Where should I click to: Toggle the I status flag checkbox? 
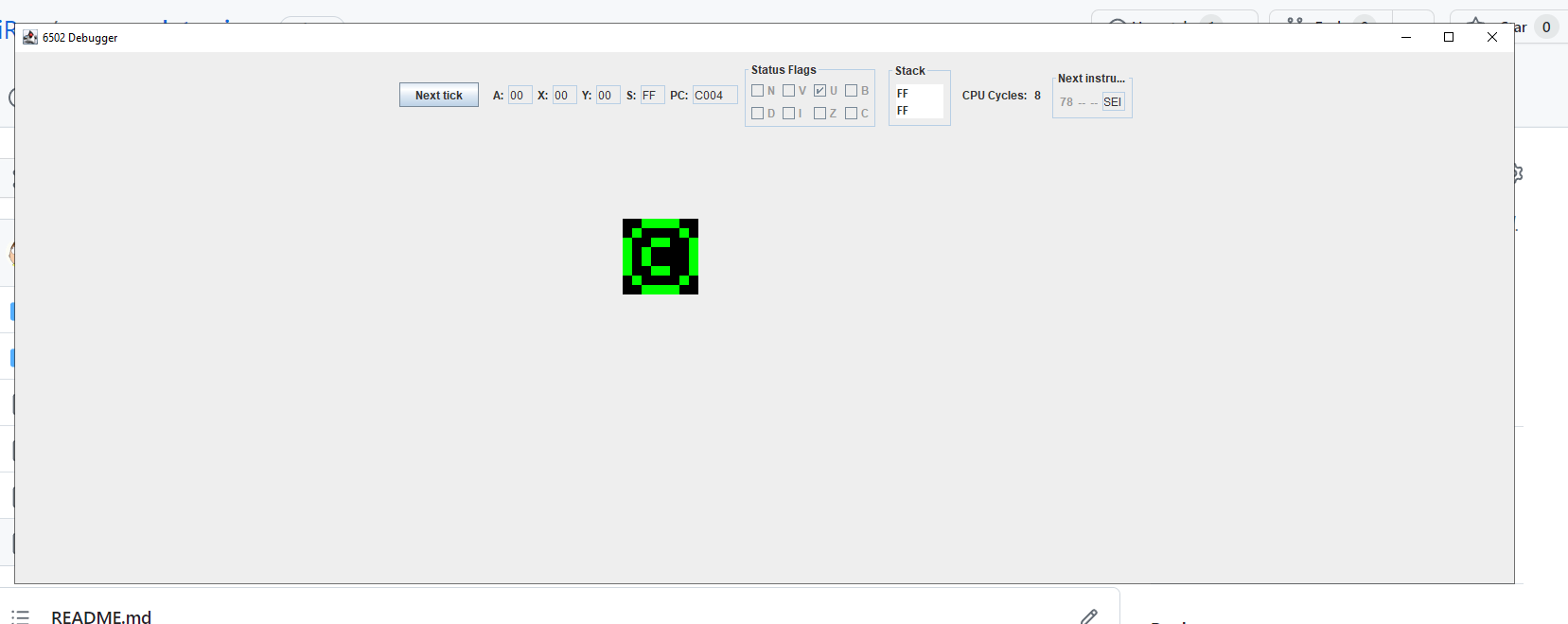[x=788, y=114]
